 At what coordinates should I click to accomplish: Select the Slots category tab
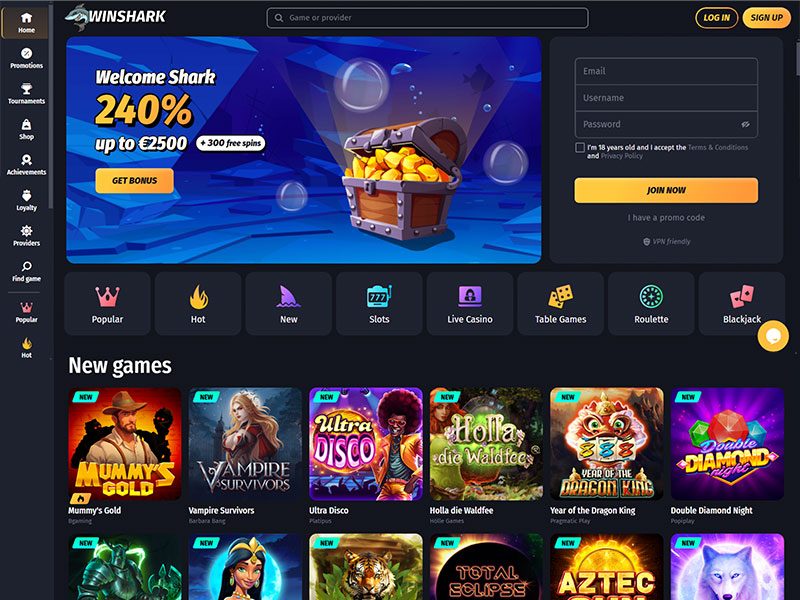click(379, 304)
